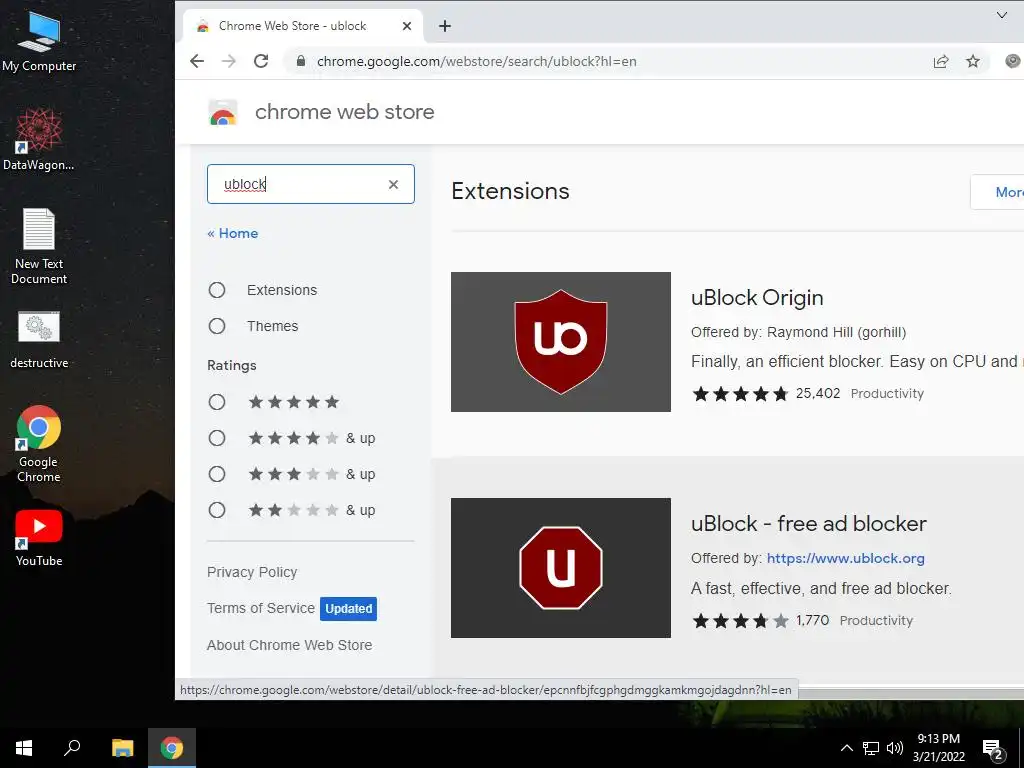Image resolution: width=1024 pixels, height=768 pixels.
Task: Launch Google Chrome desktop shortcut
Action: [39, 444]
